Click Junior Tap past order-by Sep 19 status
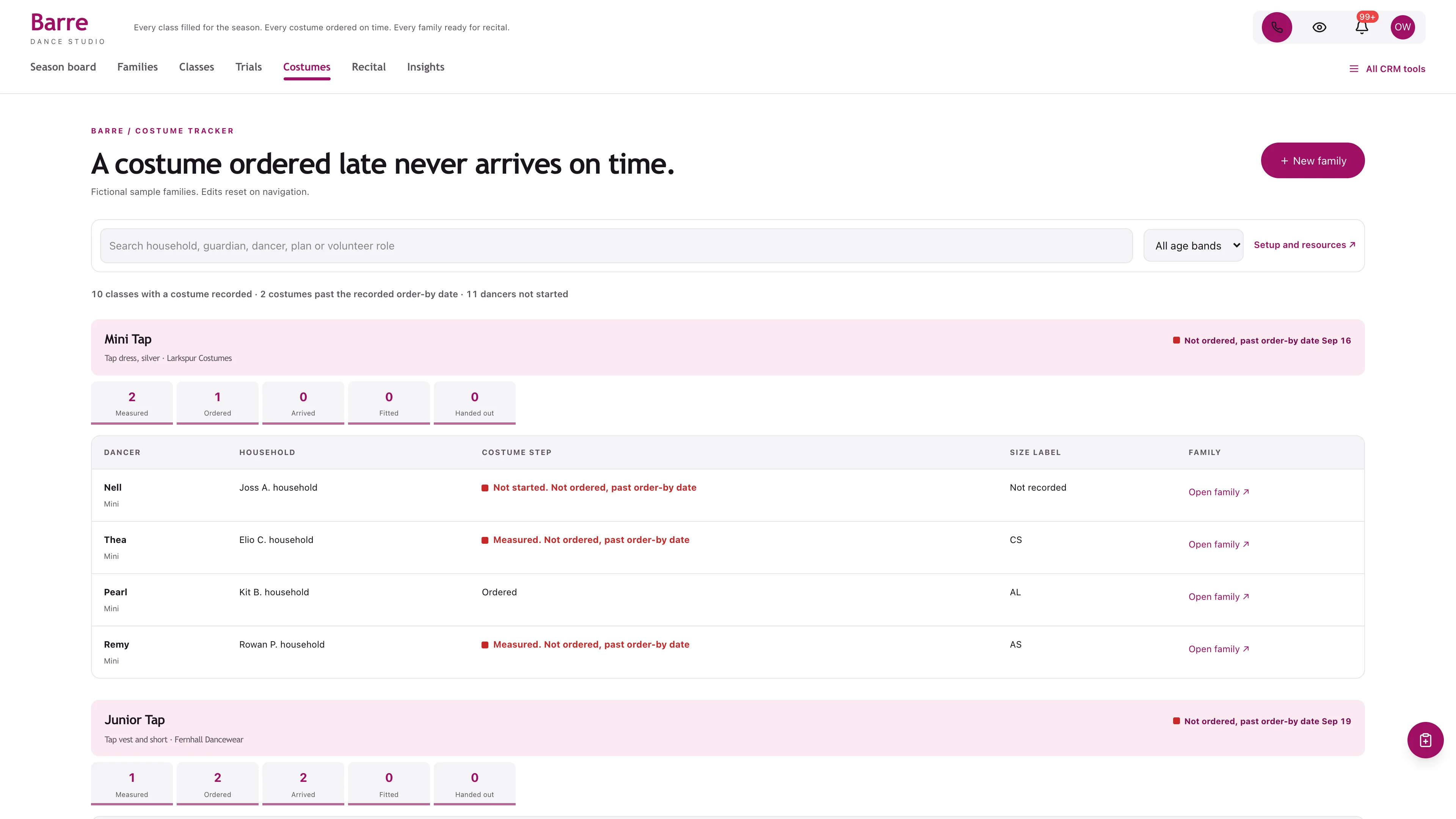Image resolution: width=1456 pixels, height=819 pixels. [x=1261, y=721]
